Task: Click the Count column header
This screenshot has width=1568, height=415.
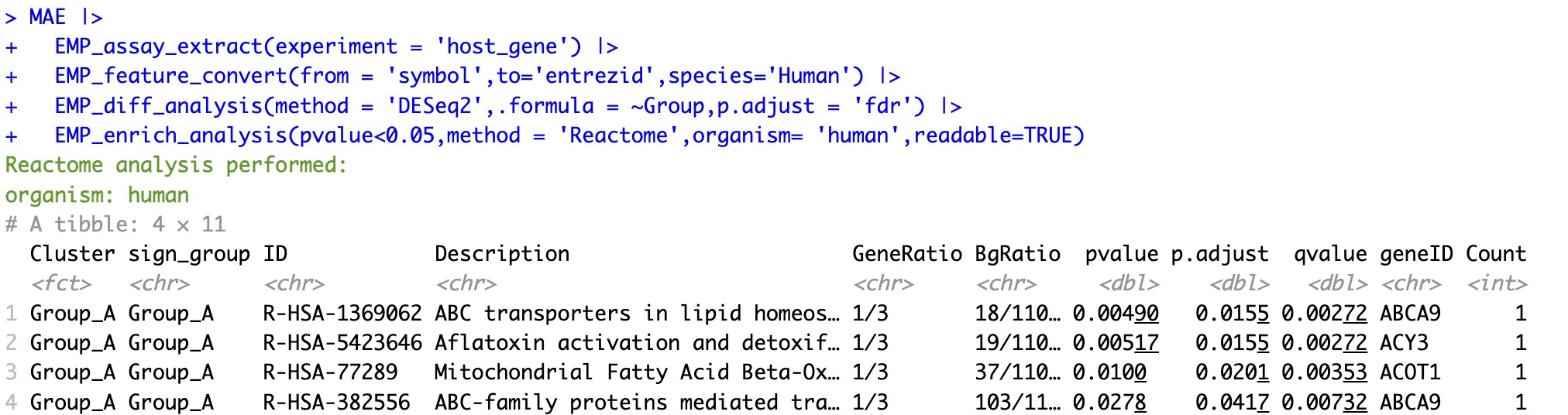Action: 1495,254
